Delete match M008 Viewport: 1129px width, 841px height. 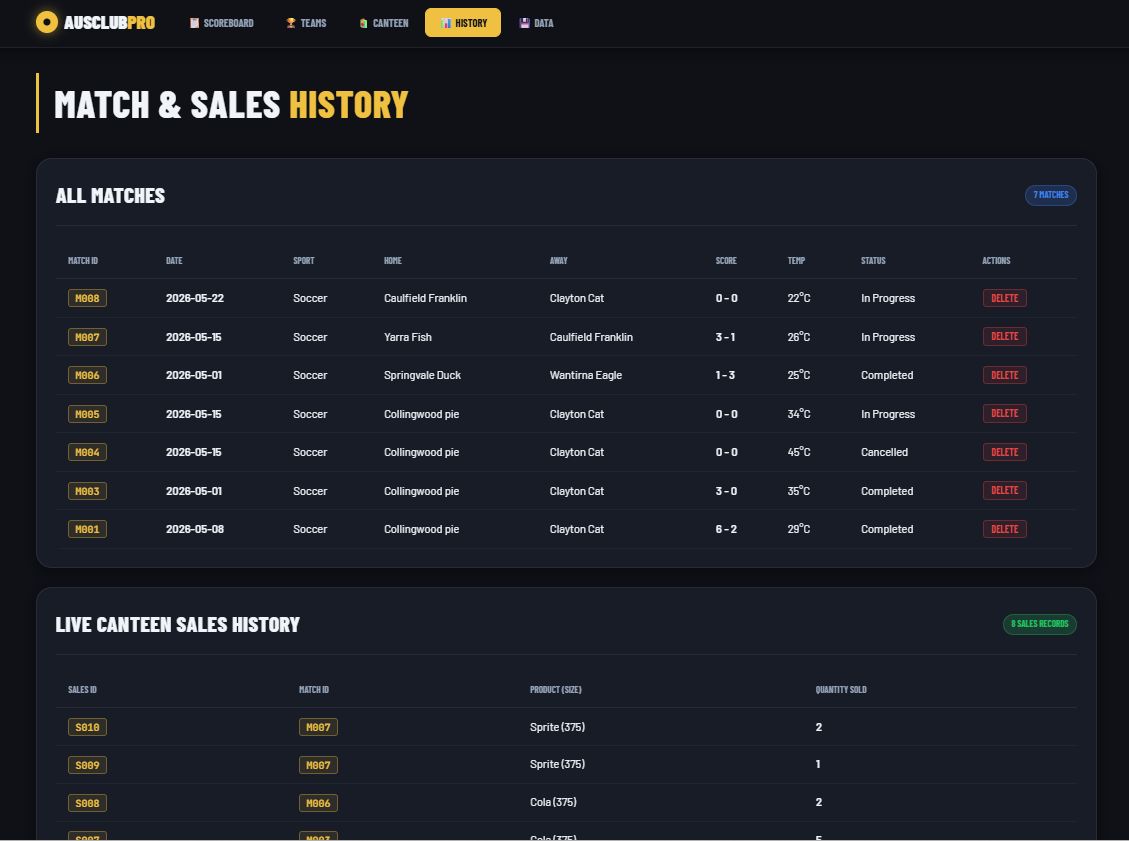pos(1004,298)
